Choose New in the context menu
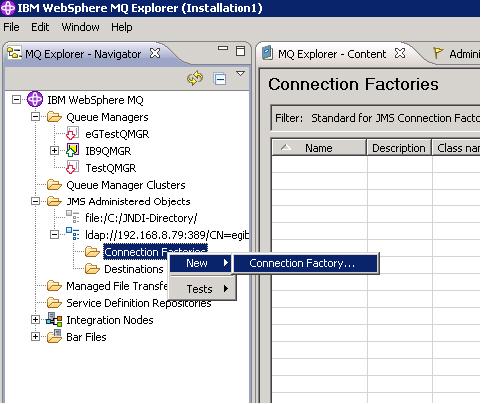The width and height of the screenshot is (481, 404). coord(200,263)
